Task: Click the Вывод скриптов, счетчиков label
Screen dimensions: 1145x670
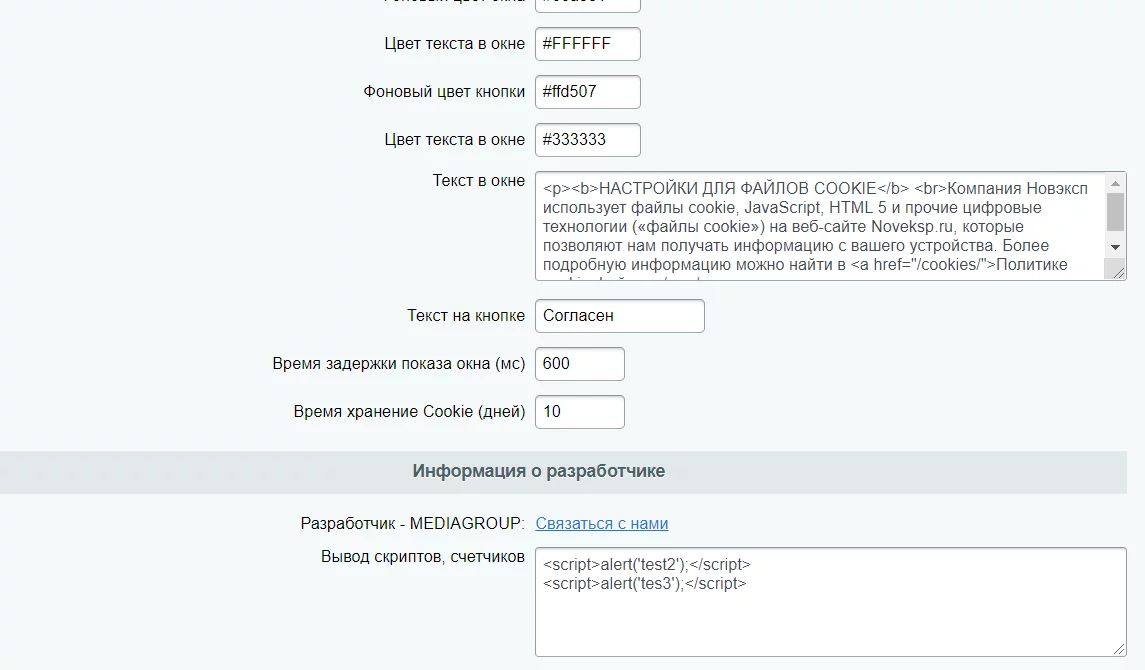Action: pos(422,557)
